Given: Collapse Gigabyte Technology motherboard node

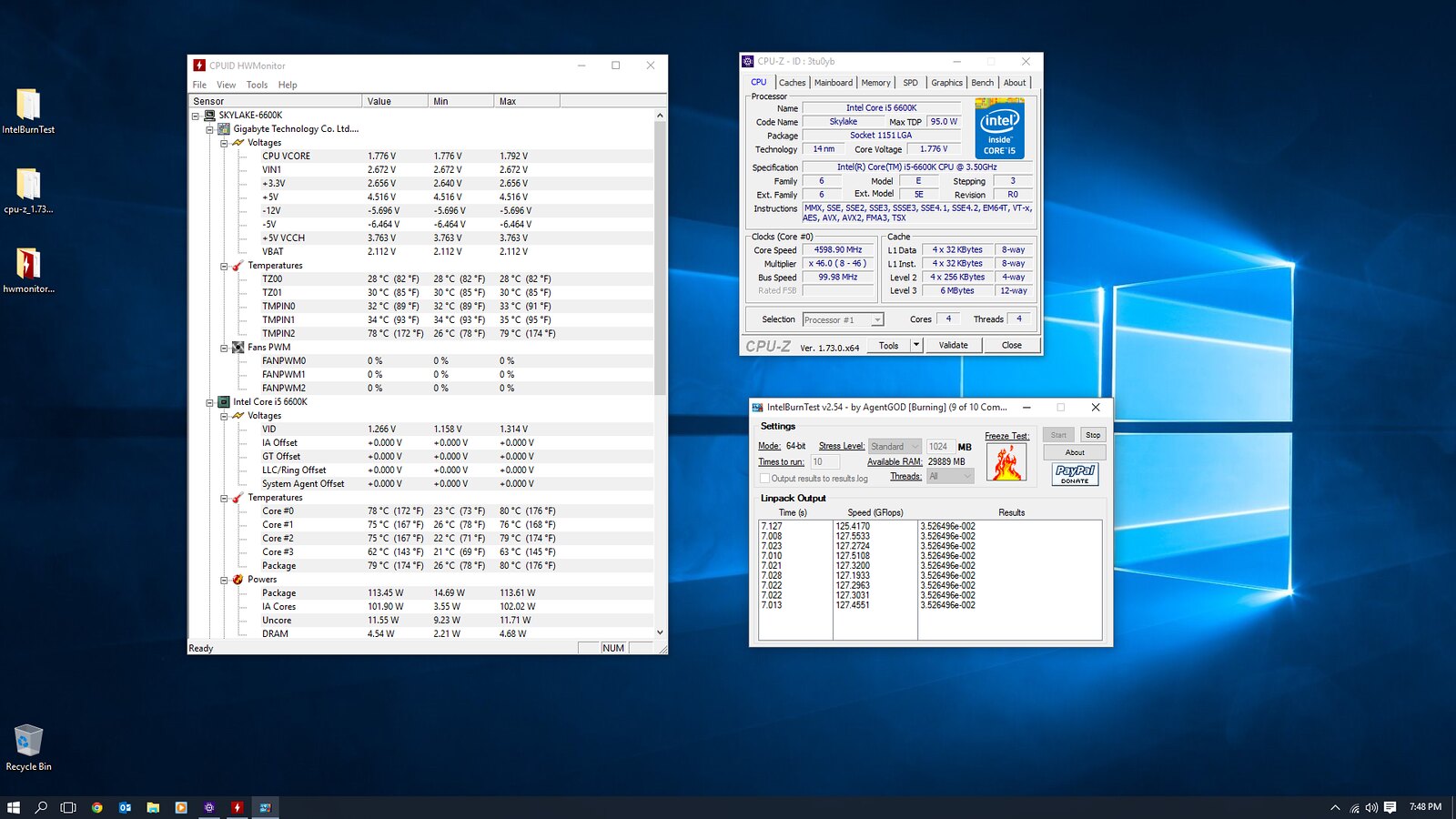Looking at the screenshot, I should pos(209,129).
